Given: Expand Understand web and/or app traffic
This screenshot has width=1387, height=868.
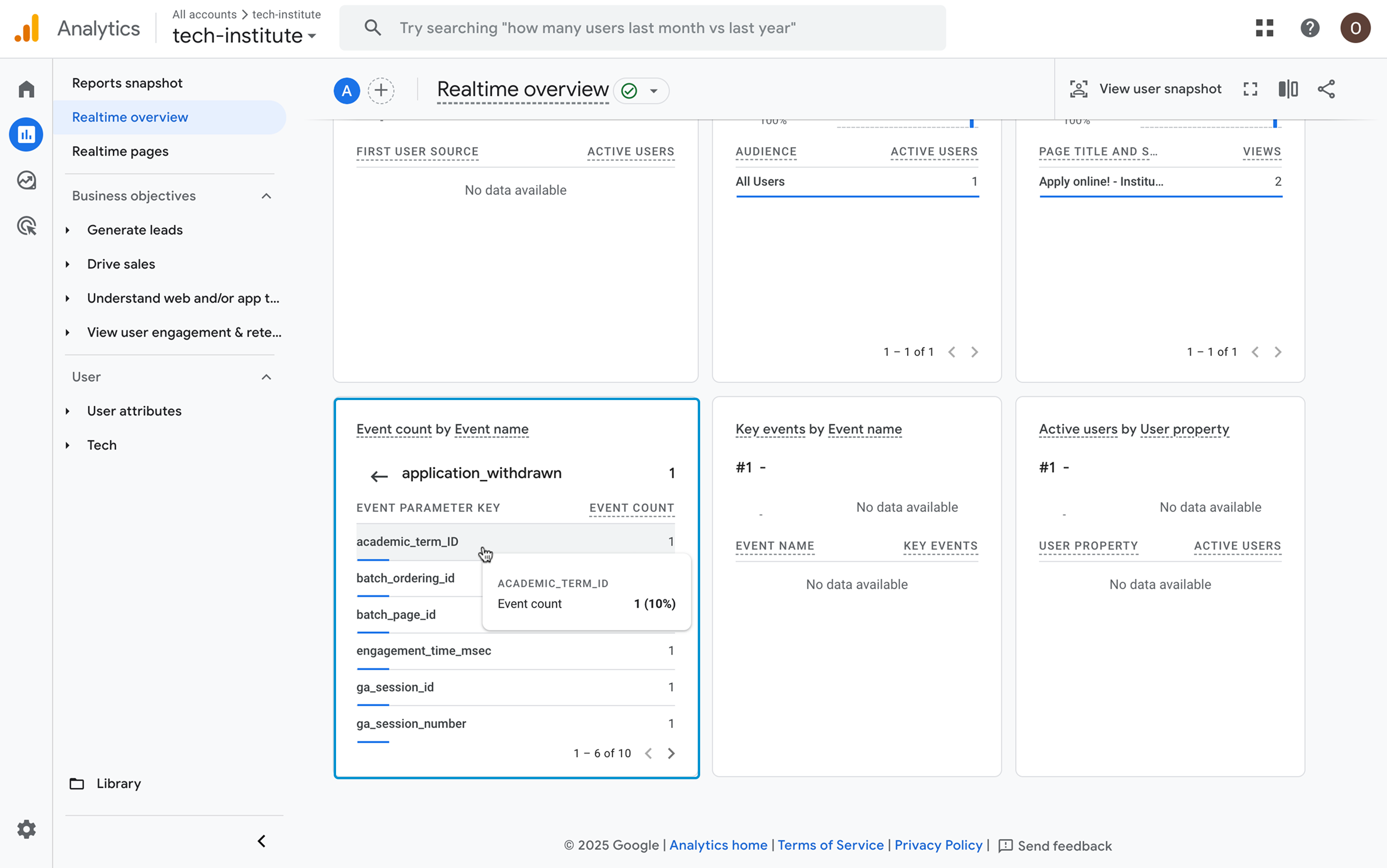Looking at the screenshot, I should [x=68, y=299].
